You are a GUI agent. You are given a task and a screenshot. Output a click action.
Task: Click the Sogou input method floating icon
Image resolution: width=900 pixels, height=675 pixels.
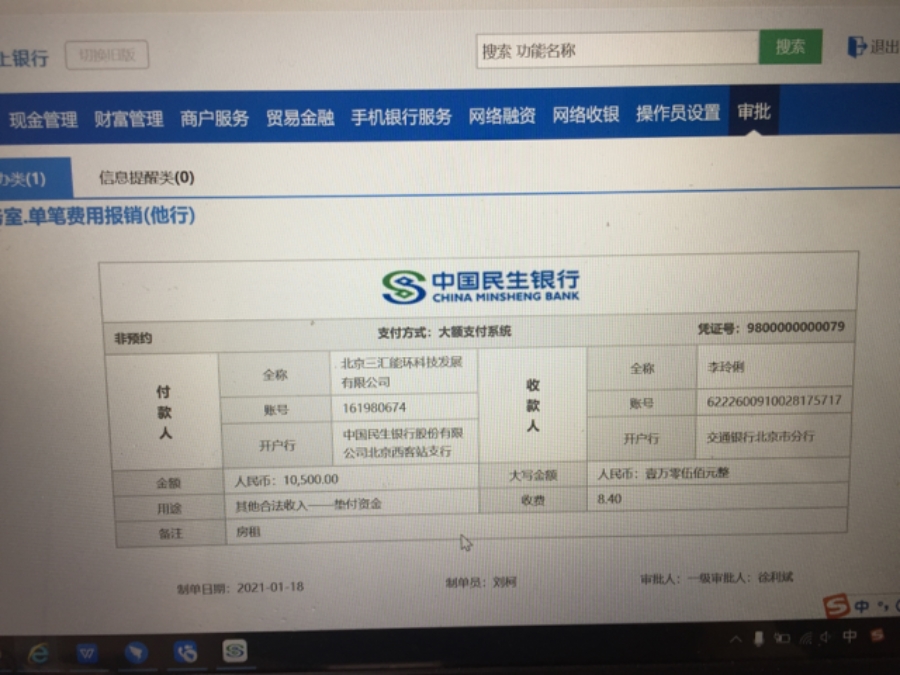click(836, 606)
